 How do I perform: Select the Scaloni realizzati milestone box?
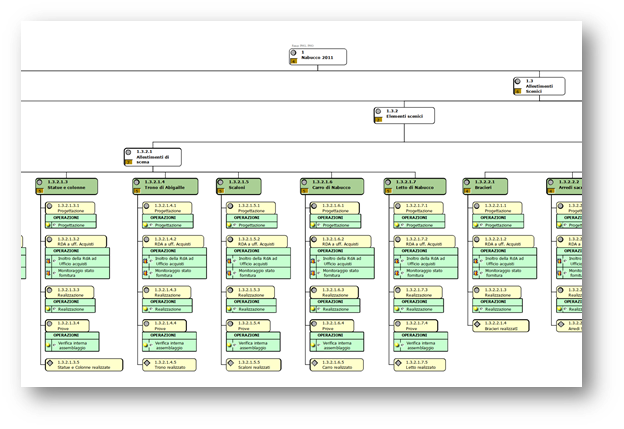251,364
